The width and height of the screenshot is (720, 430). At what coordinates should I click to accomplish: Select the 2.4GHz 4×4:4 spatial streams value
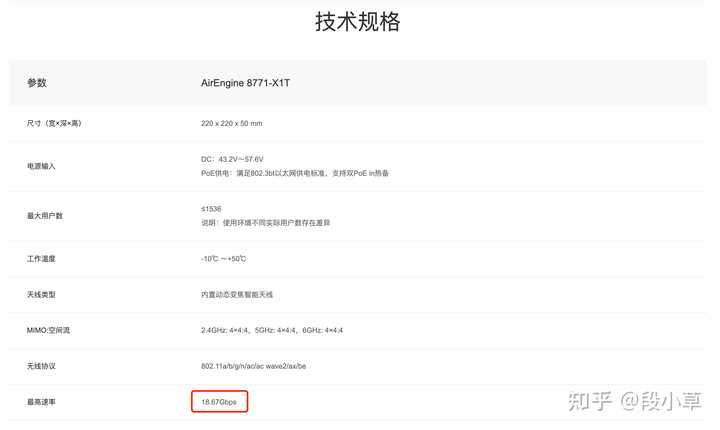click(x=272, y=330)
